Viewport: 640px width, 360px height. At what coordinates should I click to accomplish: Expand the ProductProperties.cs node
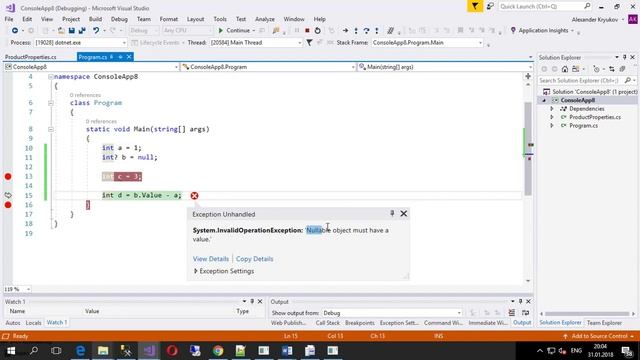click(x=552, y=117)
